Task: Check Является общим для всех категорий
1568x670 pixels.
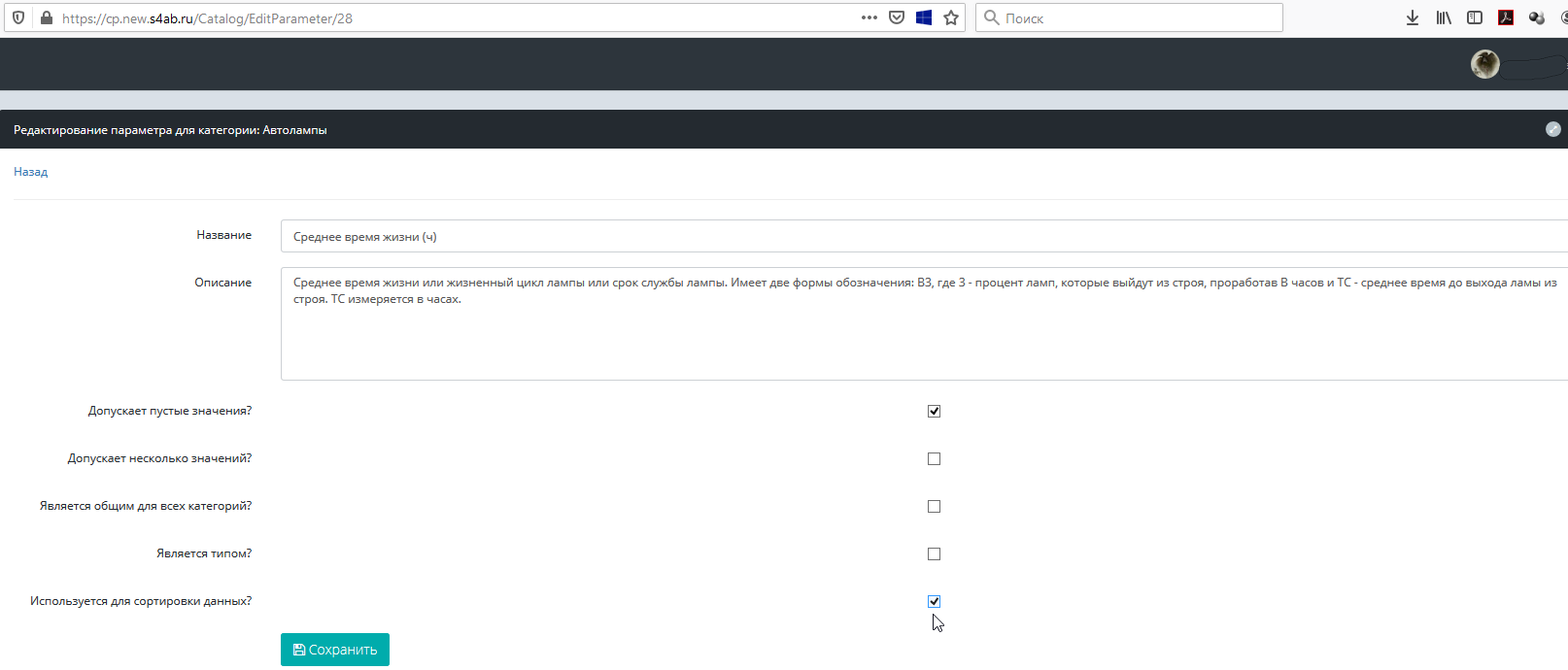Action: click(934, 506)
